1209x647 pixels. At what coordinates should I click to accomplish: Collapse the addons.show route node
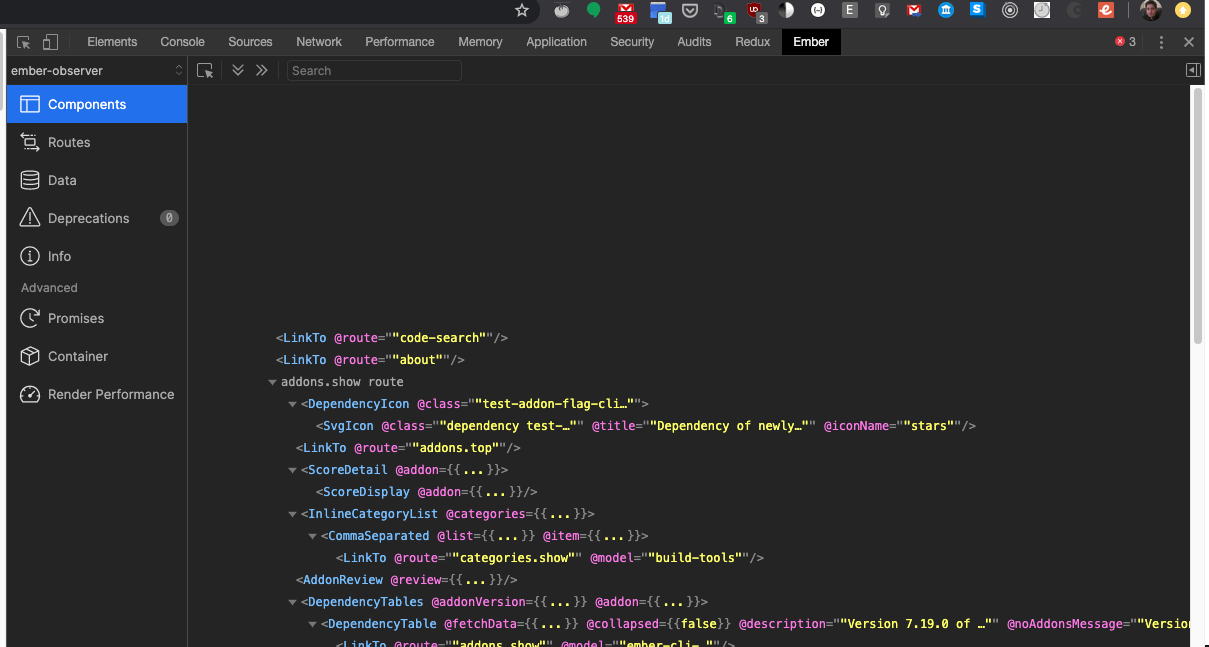pos(272,382)
